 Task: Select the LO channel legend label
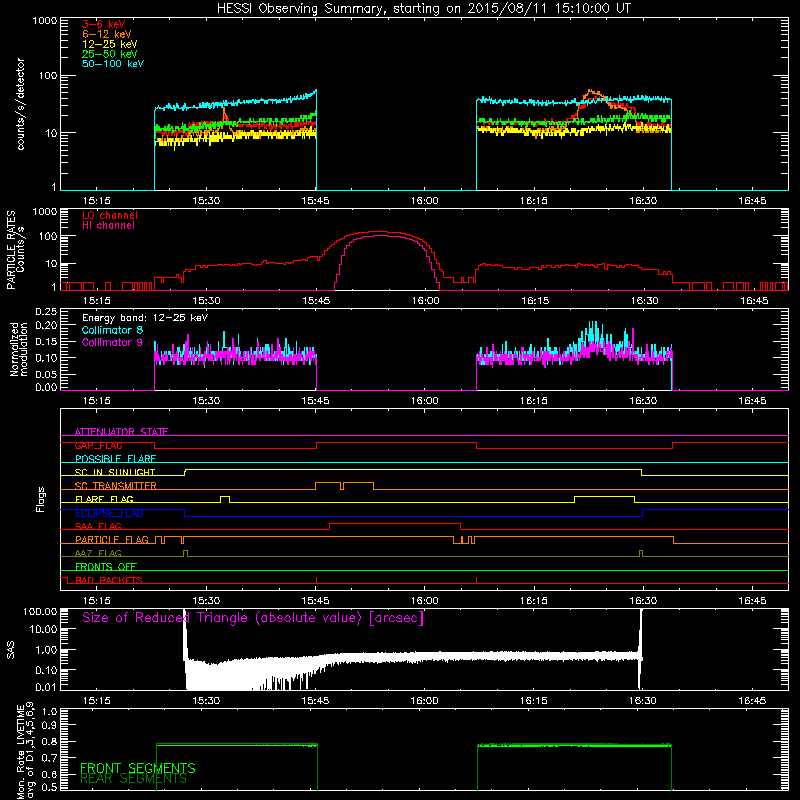tap(110, 215)
